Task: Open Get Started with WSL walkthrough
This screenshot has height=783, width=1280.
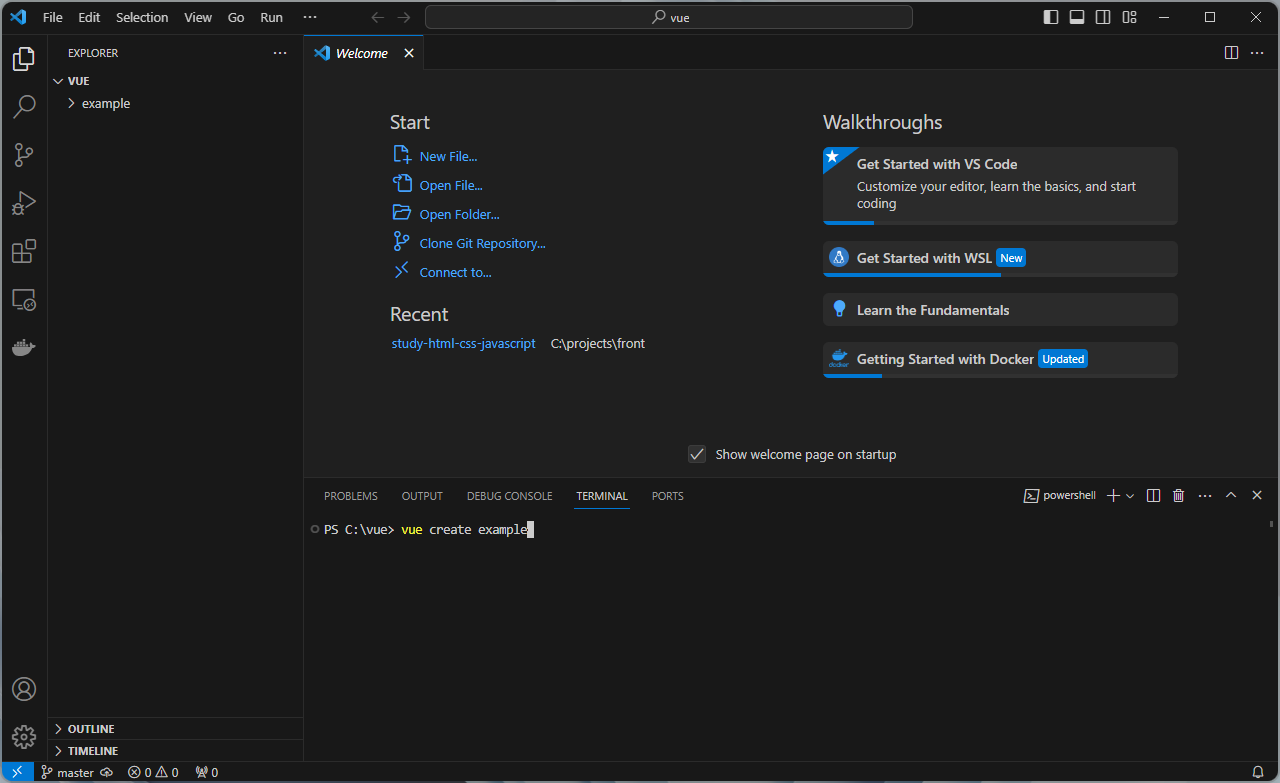Action: tap(1000, 259)
